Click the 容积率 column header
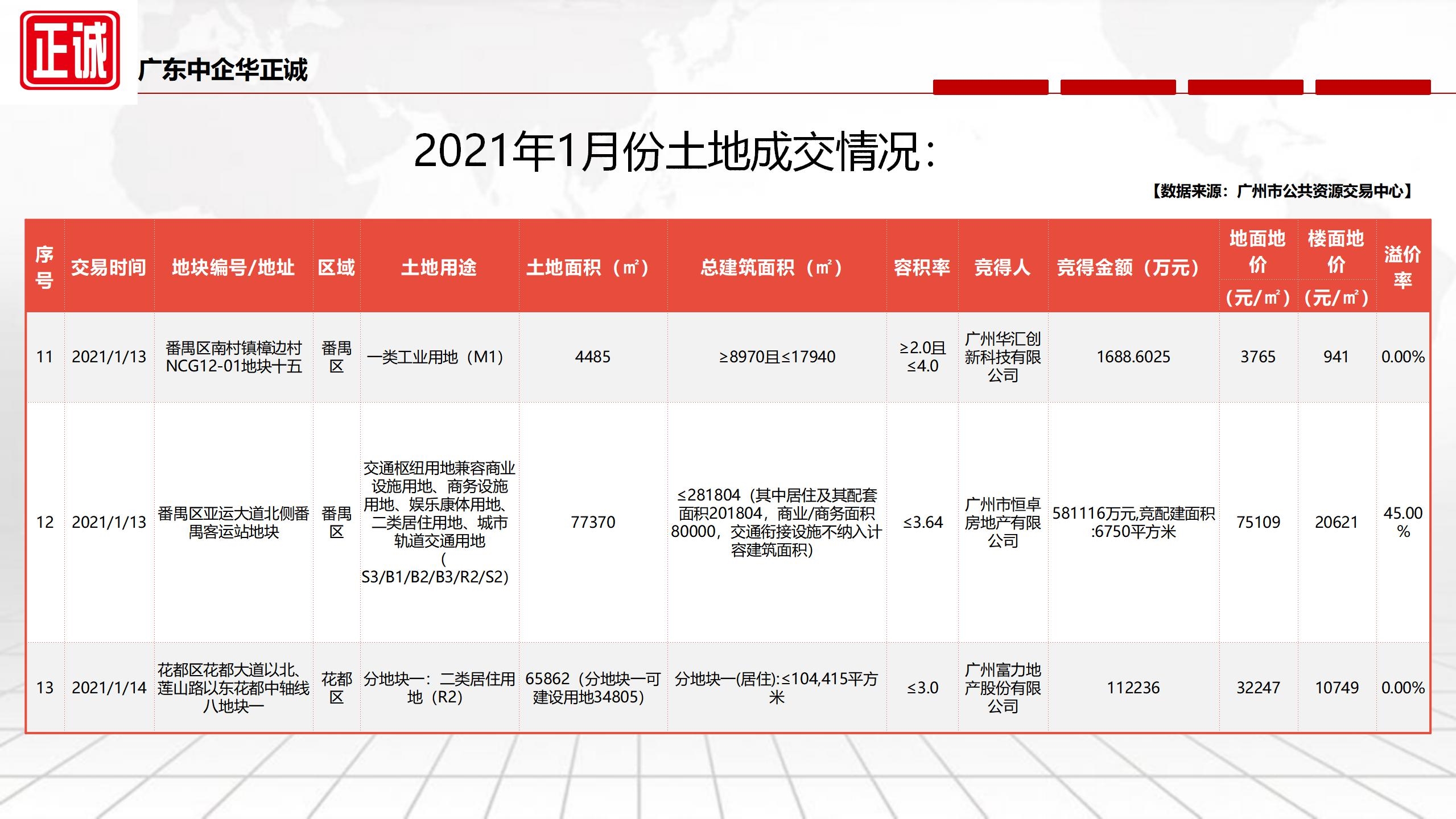Screen dimensions: 1456x819 (922, 267)
